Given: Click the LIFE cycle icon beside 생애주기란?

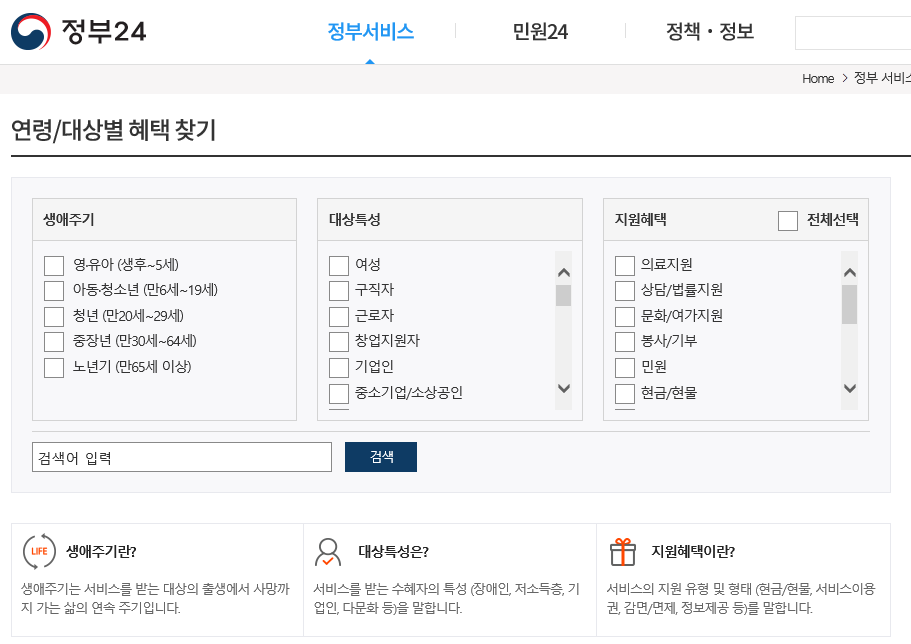Looking at the screenshot, I should 39,551.
